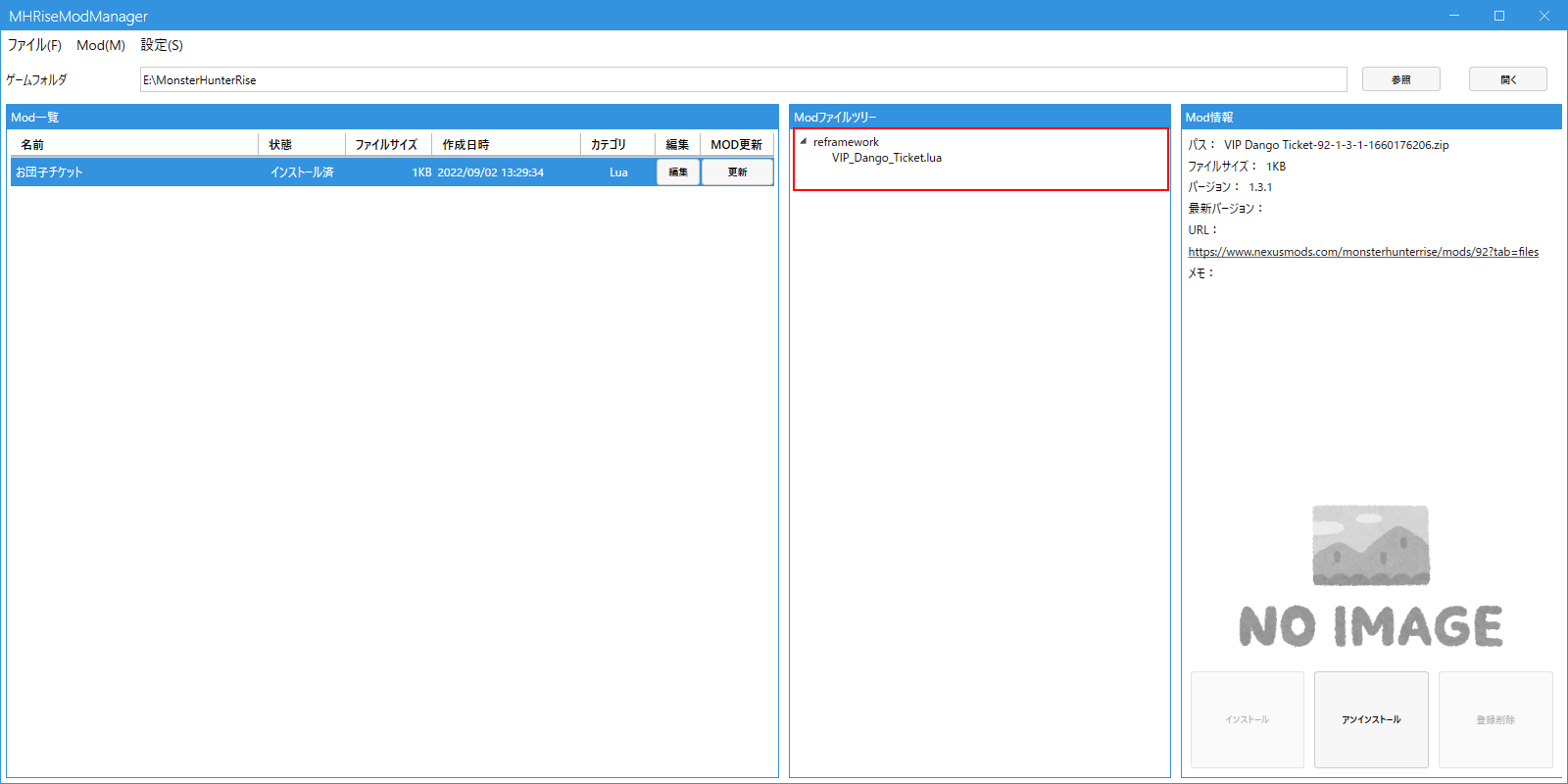Click the 参照 browse button

[x=1400, y=79]
